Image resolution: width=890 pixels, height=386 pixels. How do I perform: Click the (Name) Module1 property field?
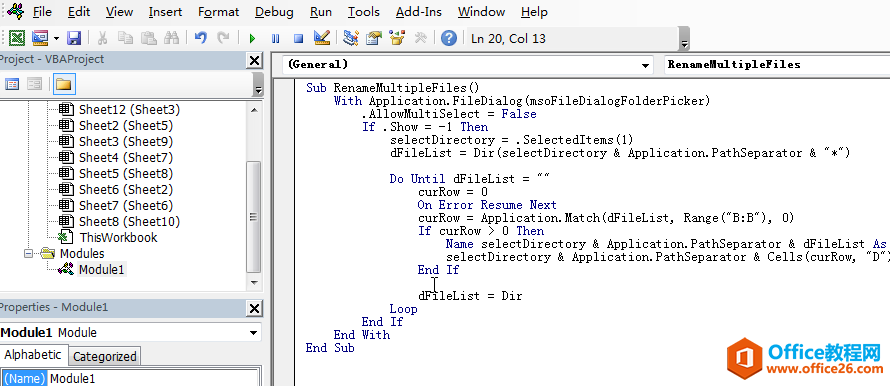[153, 378]
